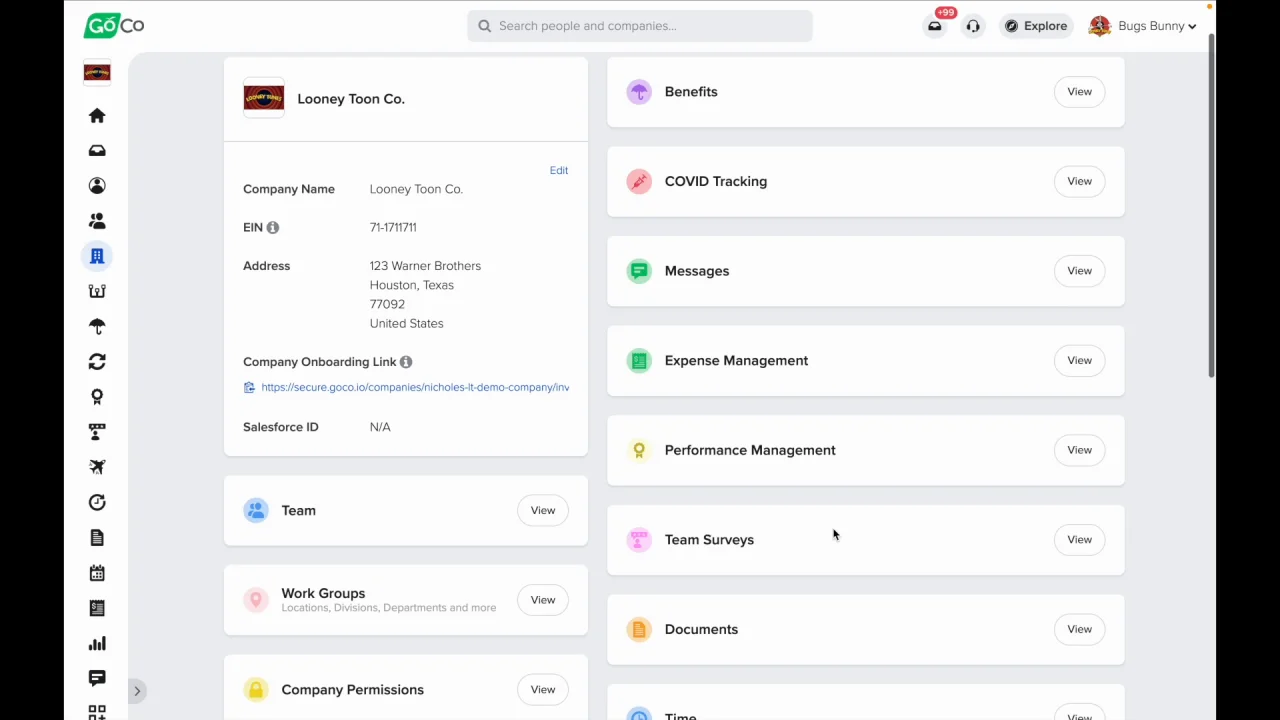Screen dimensions: 1280x720
Task: View the COVID Tracking card
Action: point(1079,182)
